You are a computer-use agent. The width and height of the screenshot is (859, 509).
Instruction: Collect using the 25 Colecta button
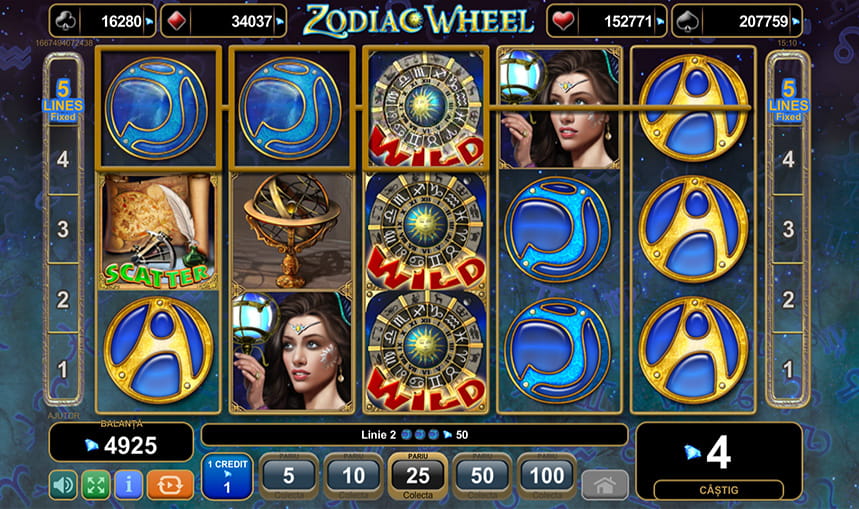point(418,476)
